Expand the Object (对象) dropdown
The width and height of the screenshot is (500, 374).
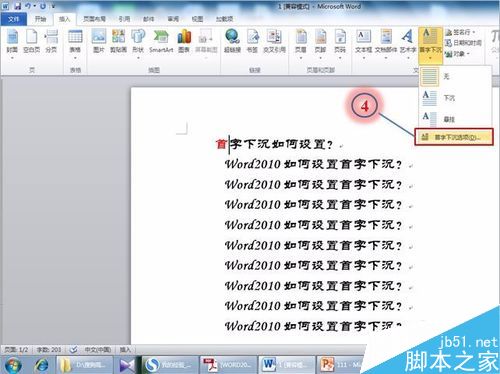468,54
